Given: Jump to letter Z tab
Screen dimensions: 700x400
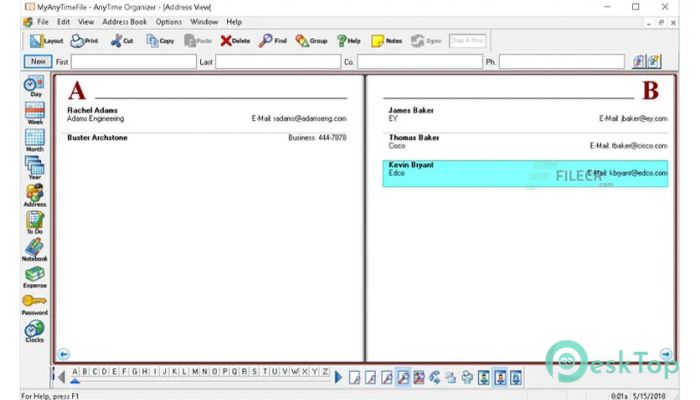Looking at the screenshot, I should (x=325, y=371).
